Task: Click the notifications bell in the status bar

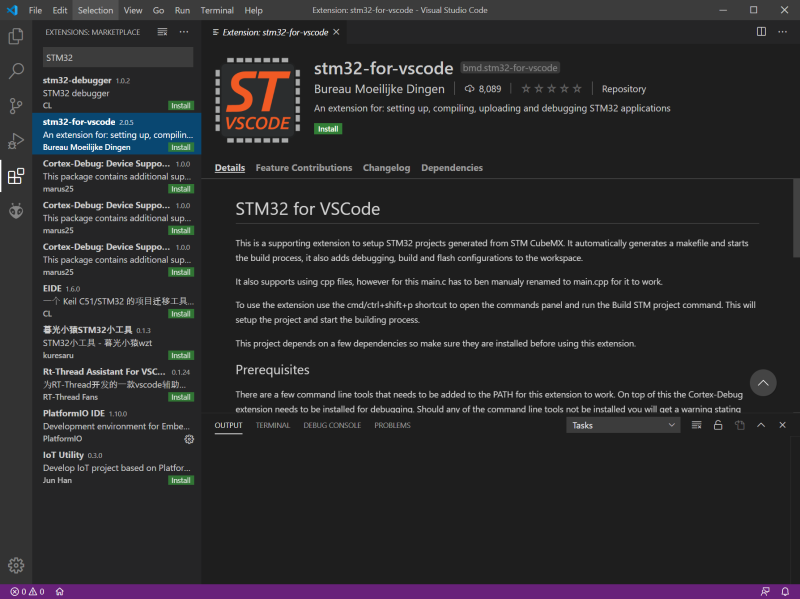Action: click(x=787, y=591)
